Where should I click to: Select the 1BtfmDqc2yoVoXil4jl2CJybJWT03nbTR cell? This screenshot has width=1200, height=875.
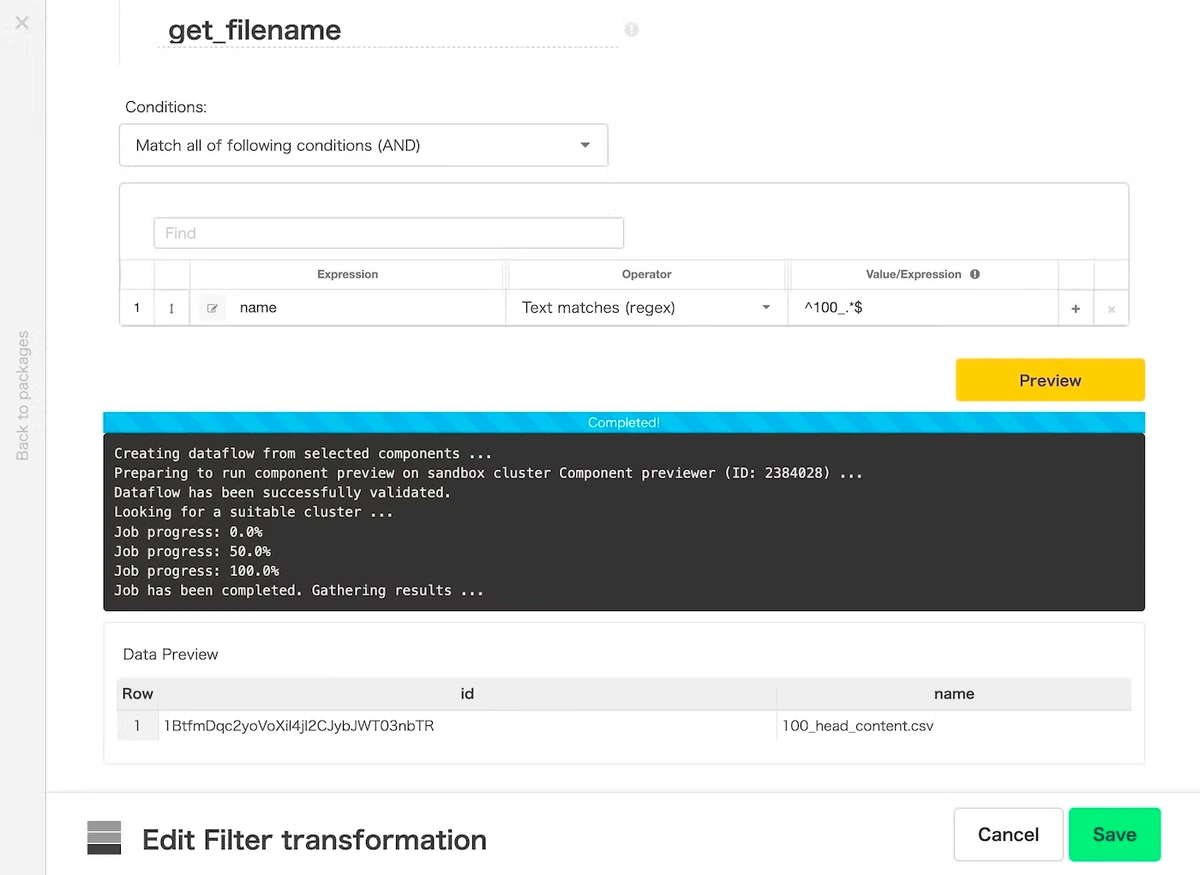pos(467,726)
